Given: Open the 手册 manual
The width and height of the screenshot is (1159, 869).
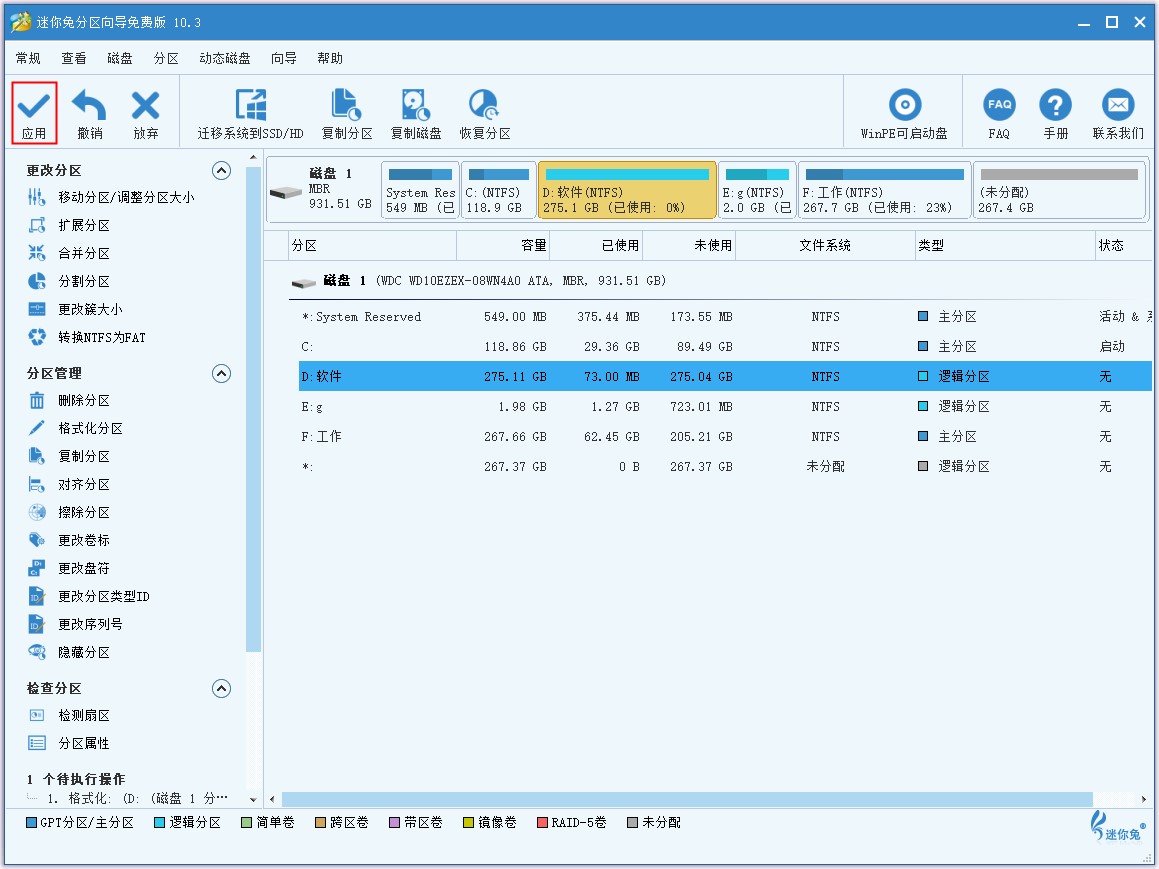Looking at the screenshot, I should tap(1056, 114).
